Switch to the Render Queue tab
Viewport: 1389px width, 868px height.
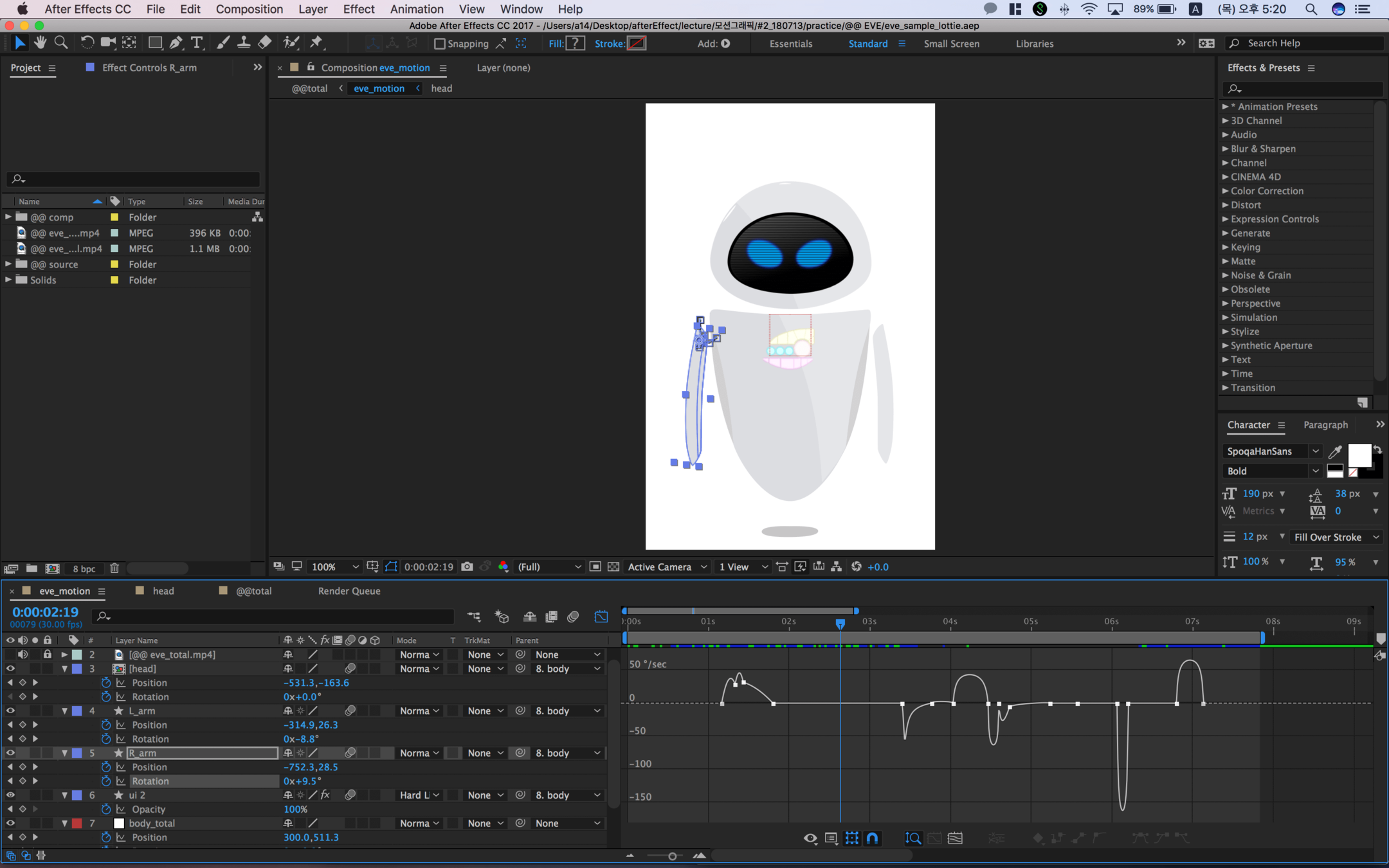pos(349,591)
